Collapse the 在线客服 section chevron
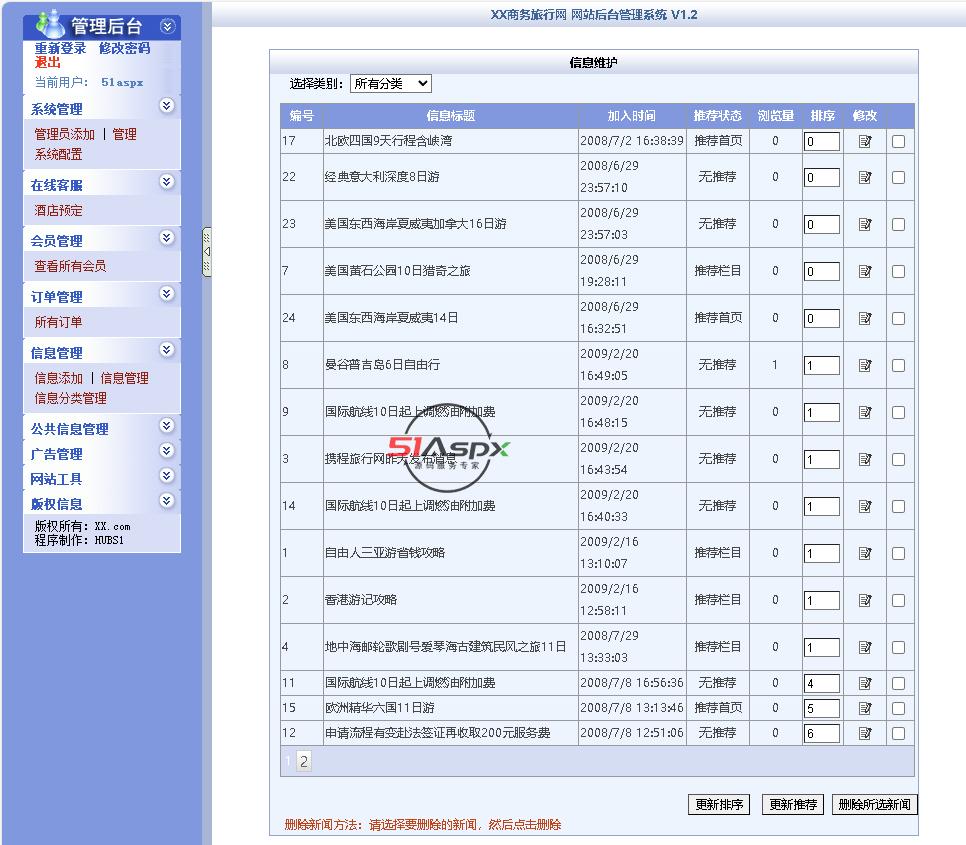Image resolution: width=966 pixels, height=845 pixels. (x=166, y=181)
